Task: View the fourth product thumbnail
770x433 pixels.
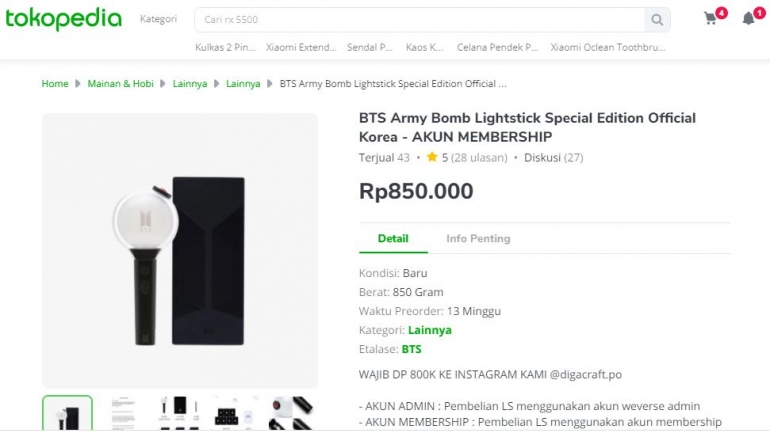Action: pyautogui.click(x=235, y=414)
